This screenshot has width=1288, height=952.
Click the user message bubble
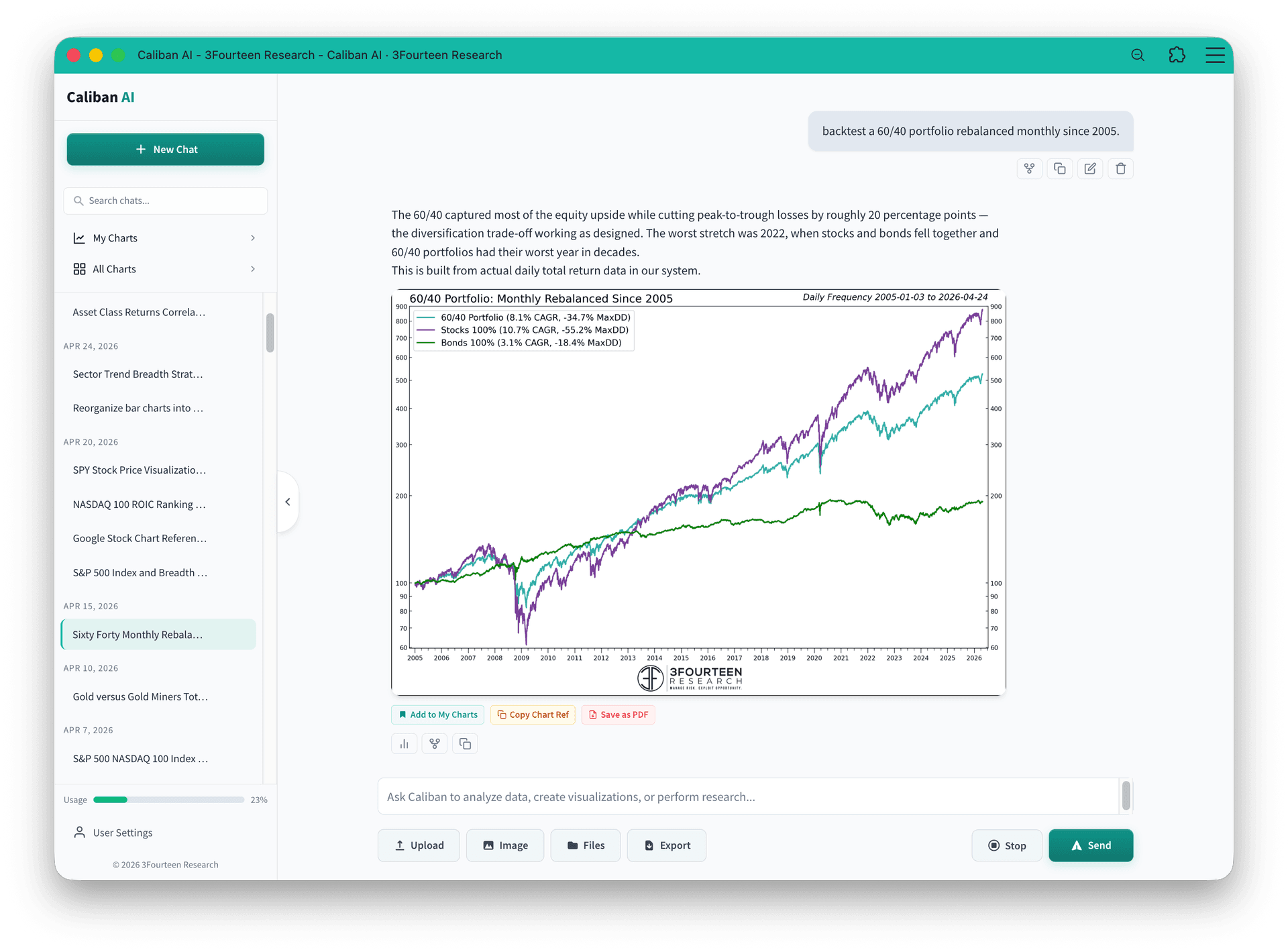click(971, 131)
